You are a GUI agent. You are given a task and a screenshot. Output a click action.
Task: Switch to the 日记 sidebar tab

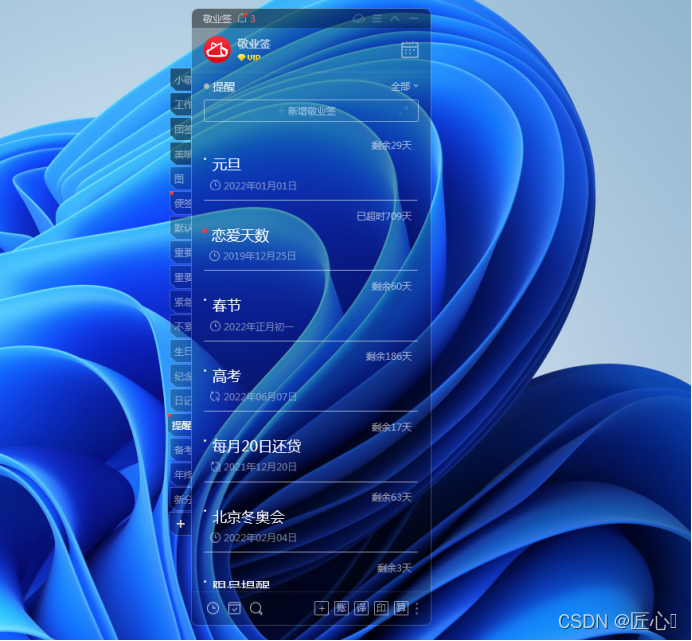(182, 400)
